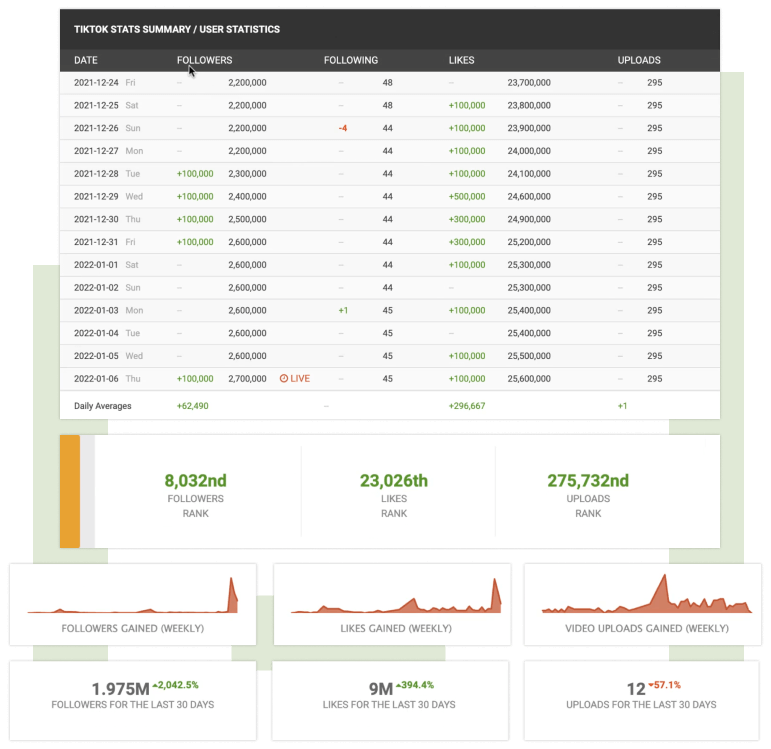Click the FOLLOWERS column header
Image resolution: width=771 pixels, height=749 pixels.
(204, 60)
